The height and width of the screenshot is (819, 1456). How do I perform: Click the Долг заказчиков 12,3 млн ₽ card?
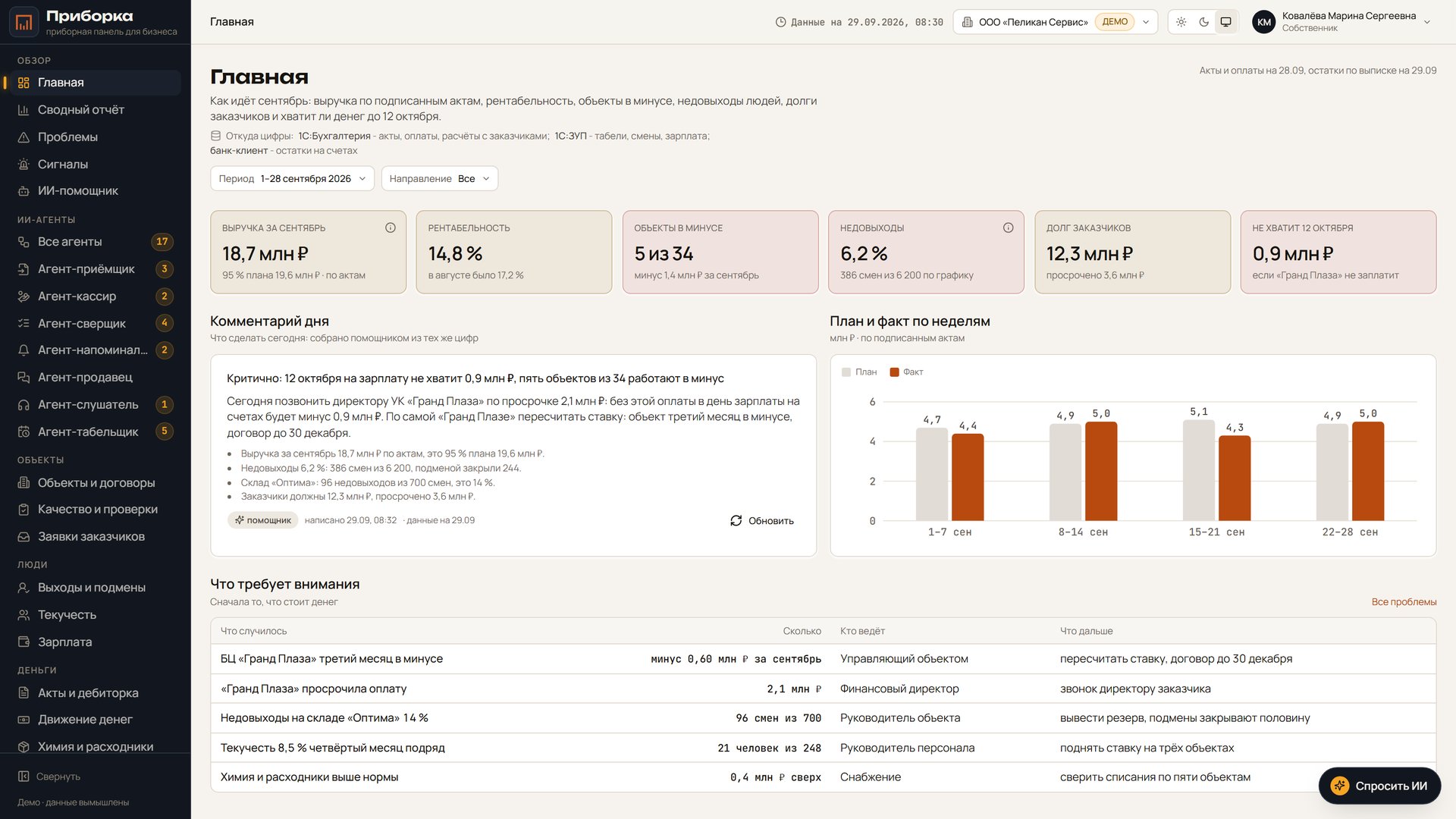point(1132,252)
